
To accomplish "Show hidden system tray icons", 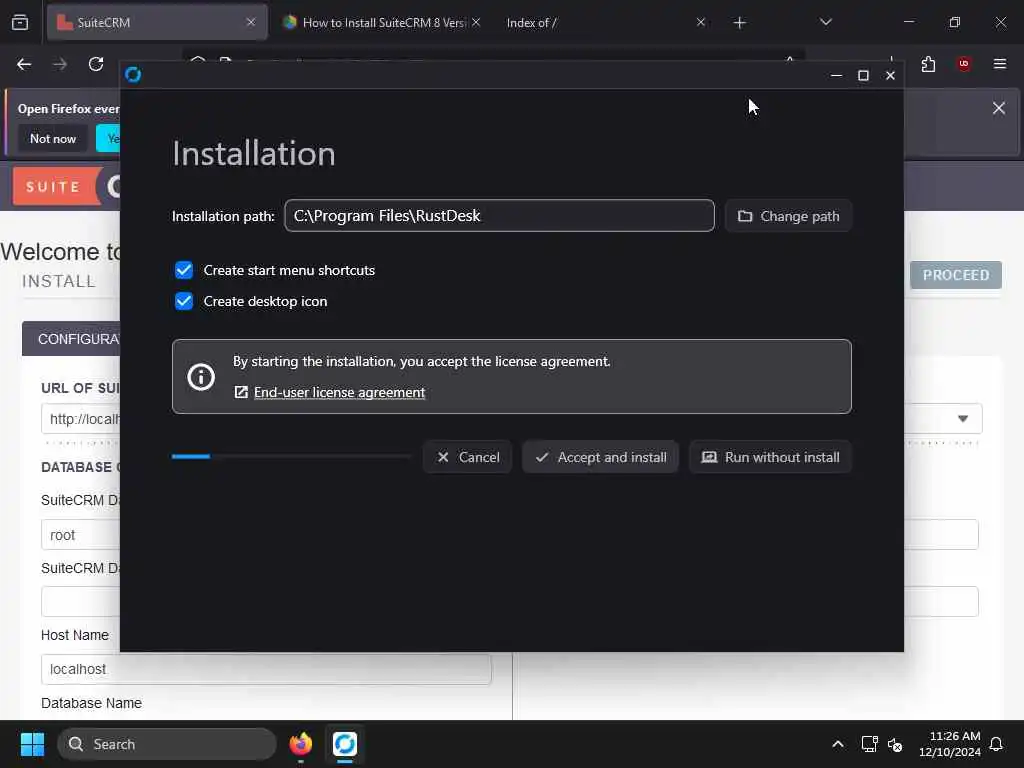I will click(838, 744).
